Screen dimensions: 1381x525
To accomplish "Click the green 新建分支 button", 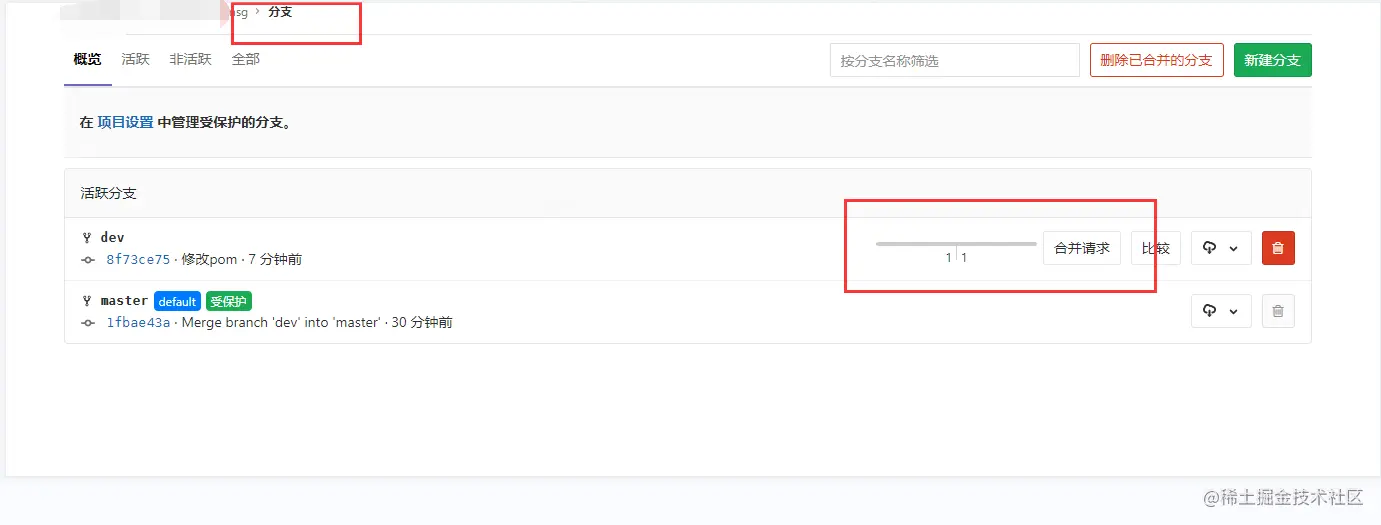I will pos(1273,60).
